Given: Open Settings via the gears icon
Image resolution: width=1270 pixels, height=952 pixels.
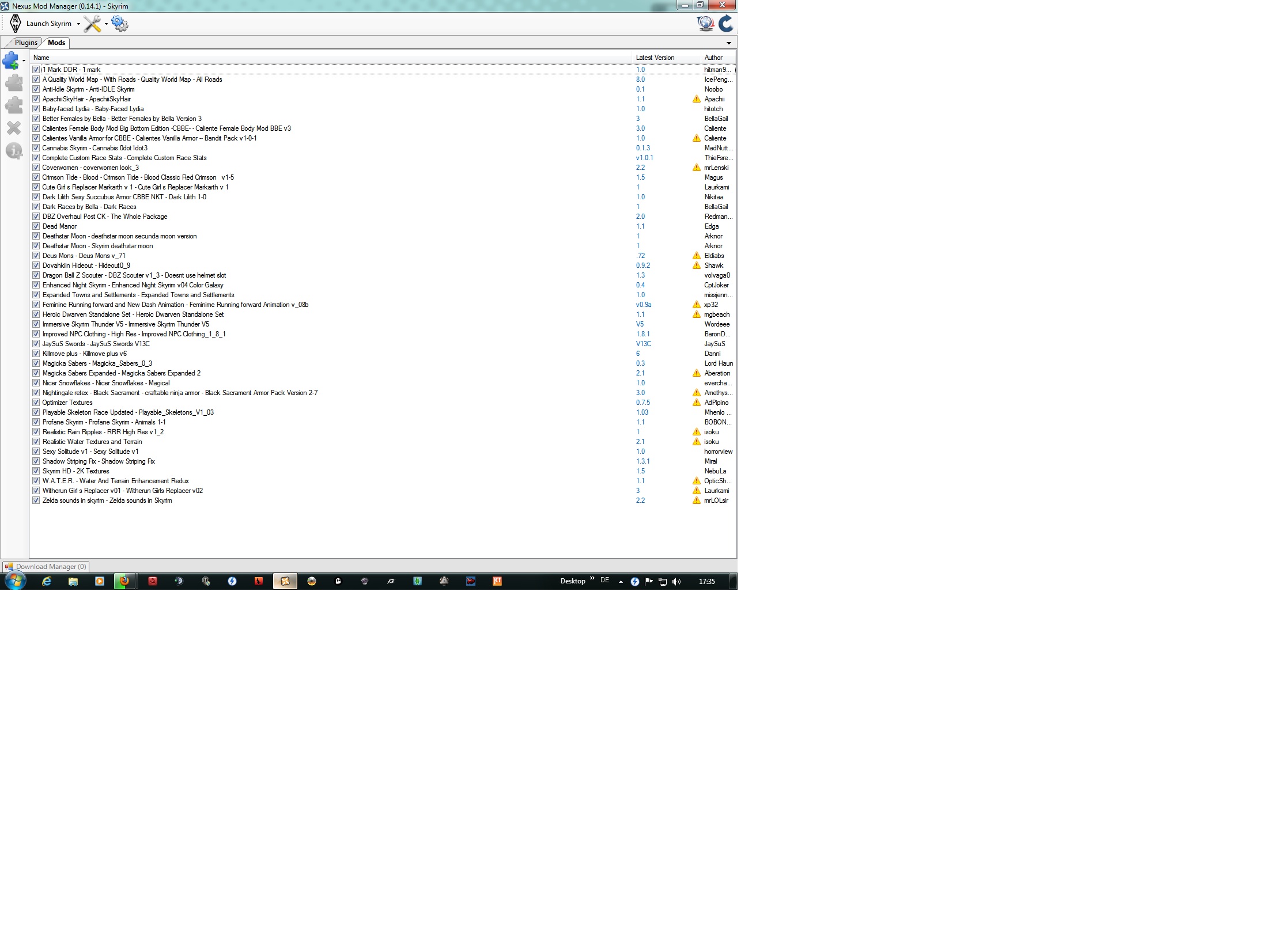Looking at the screenshot, I should point(120,24).
